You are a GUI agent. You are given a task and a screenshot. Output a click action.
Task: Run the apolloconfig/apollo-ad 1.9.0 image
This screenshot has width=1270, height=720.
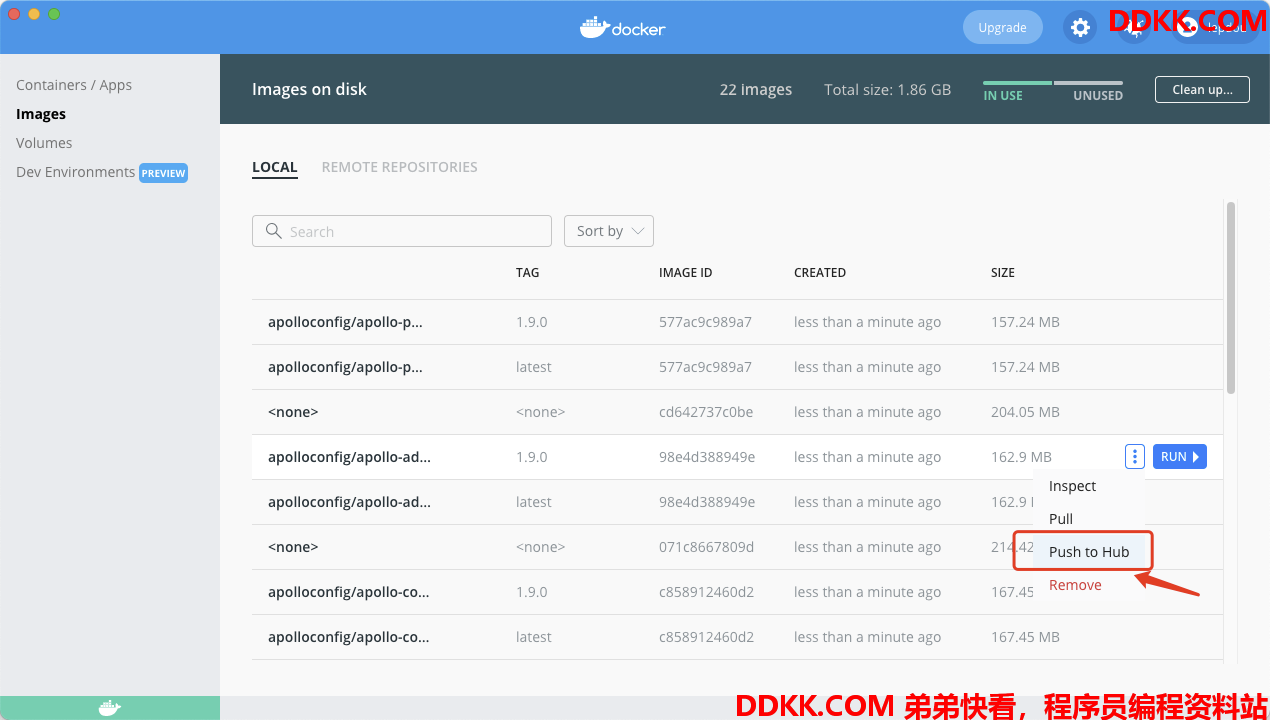click(x=1180, y=457)
